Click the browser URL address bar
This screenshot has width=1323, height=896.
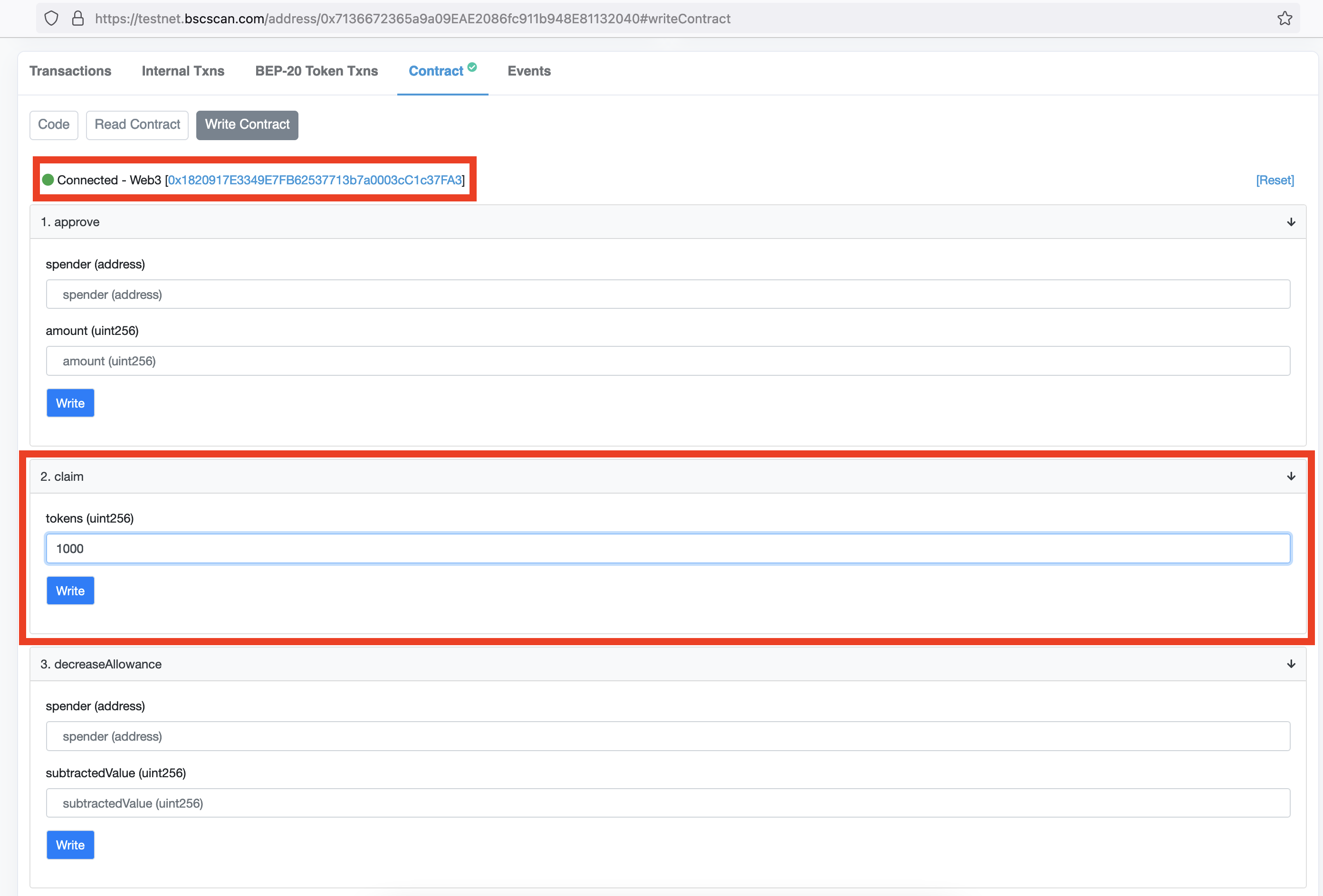[x=668, y=18]
